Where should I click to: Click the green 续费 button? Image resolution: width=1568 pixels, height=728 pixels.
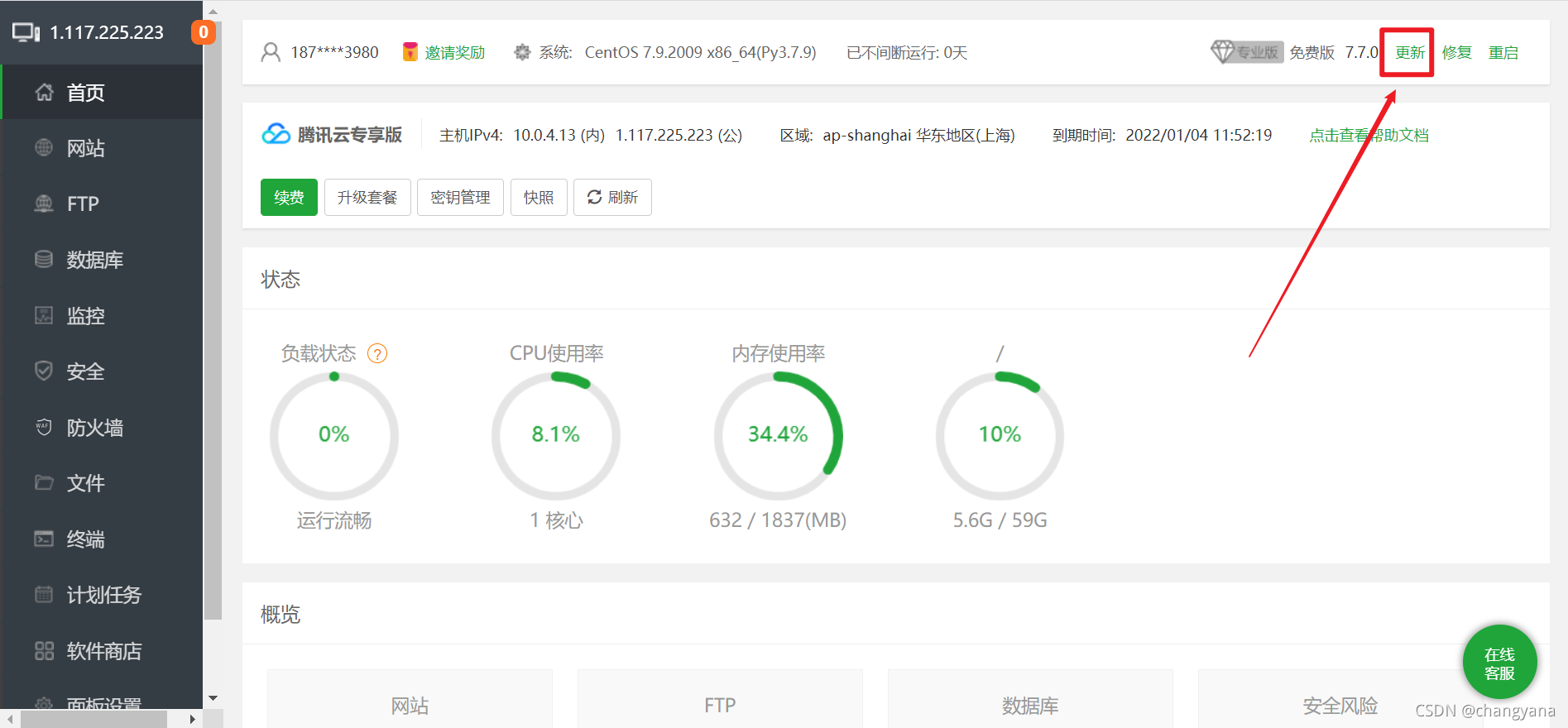pyautogui.click(x=289, y=197)
